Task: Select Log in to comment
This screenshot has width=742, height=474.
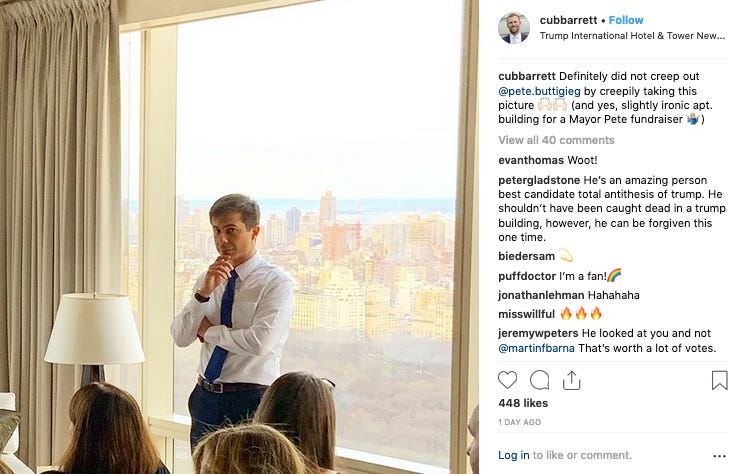Action: pyautogui.click(x=513, y=455)
